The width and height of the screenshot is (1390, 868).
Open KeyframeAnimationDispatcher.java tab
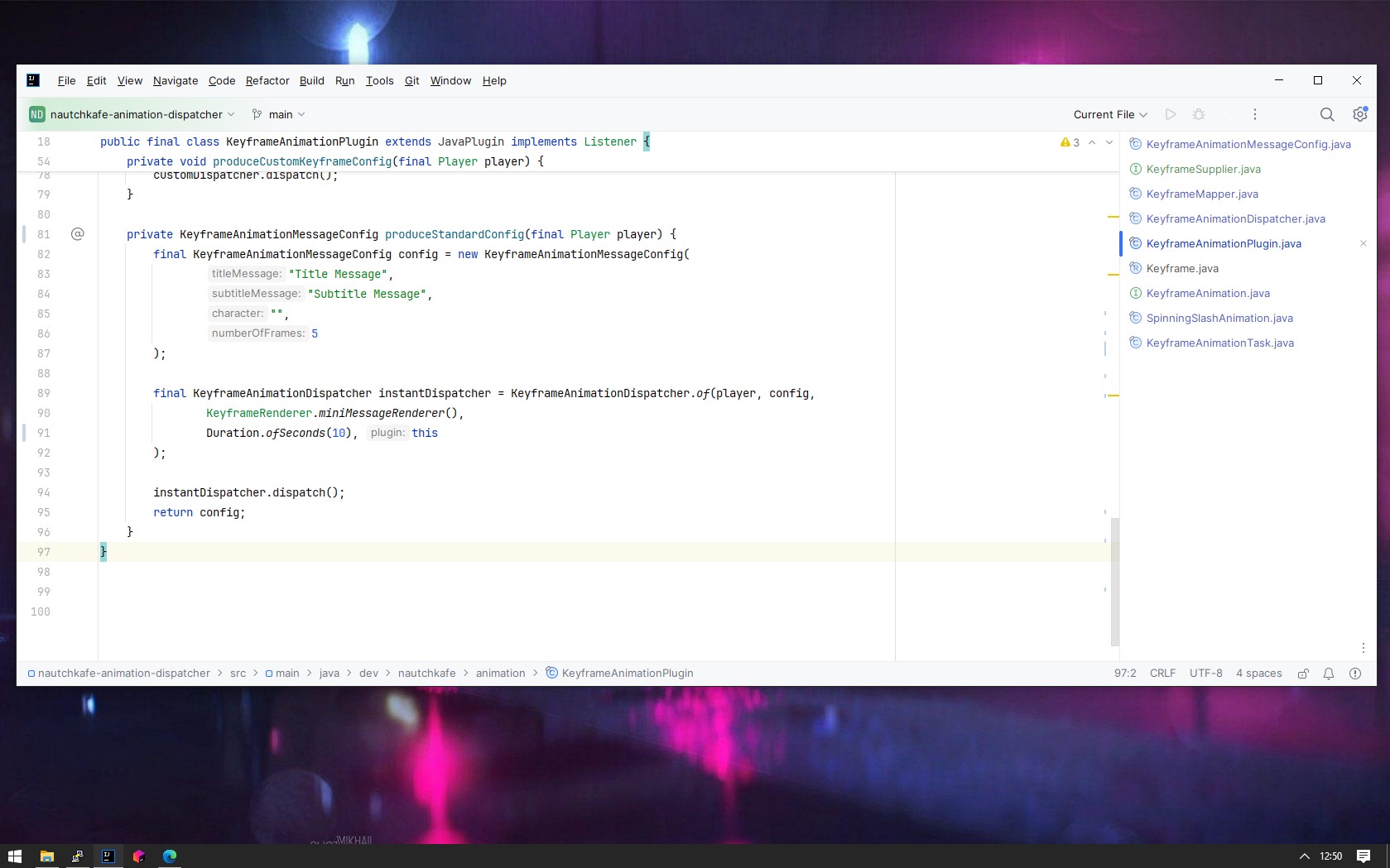click(1235, 218)
